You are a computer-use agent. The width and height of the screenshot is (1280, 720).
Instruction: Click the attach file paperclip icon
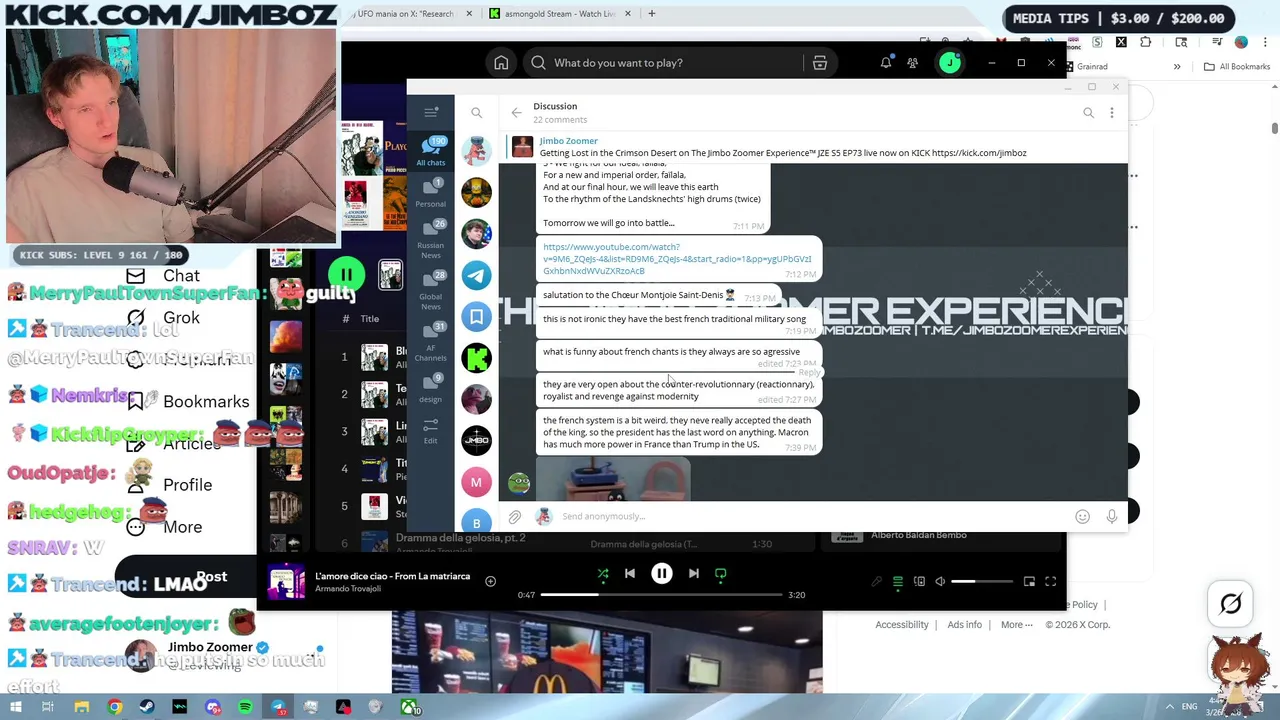point(515,517)
